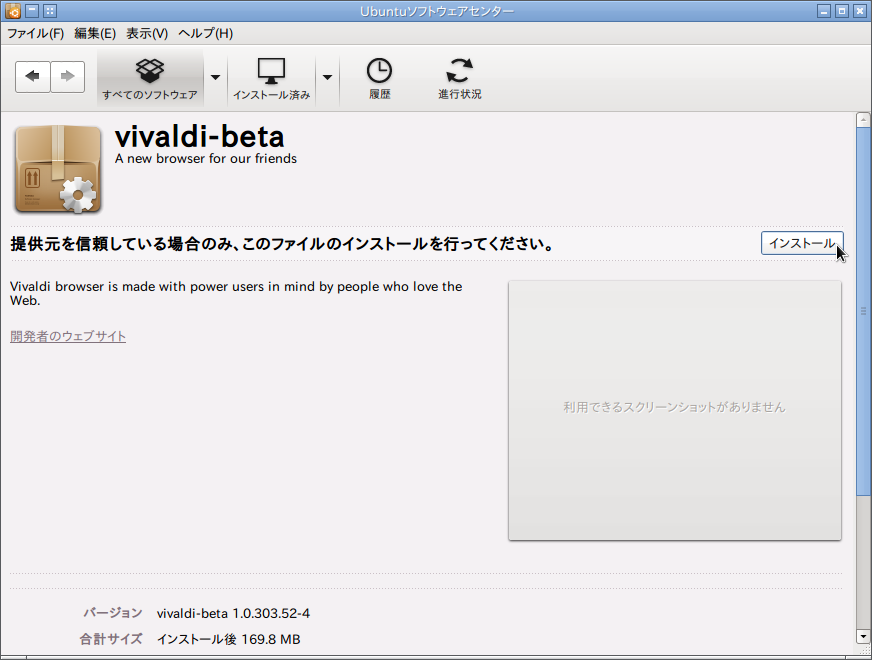Open the ヘルプ(H) menu
The image size is (872, 660).
tap(205, 33)
